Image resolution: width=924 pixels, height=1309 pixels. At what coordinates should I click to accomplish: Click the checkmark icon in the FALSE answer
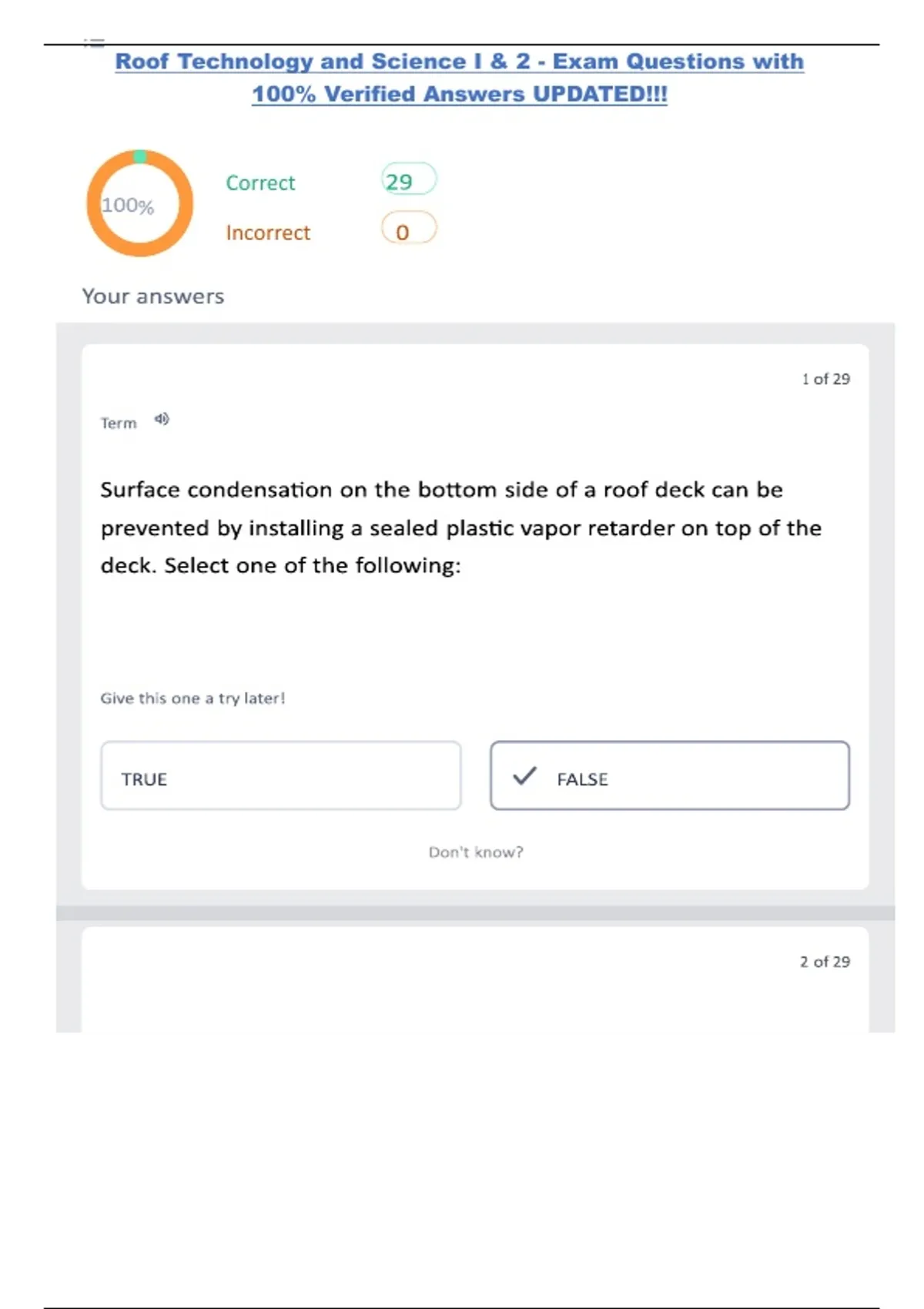(524, 776)
